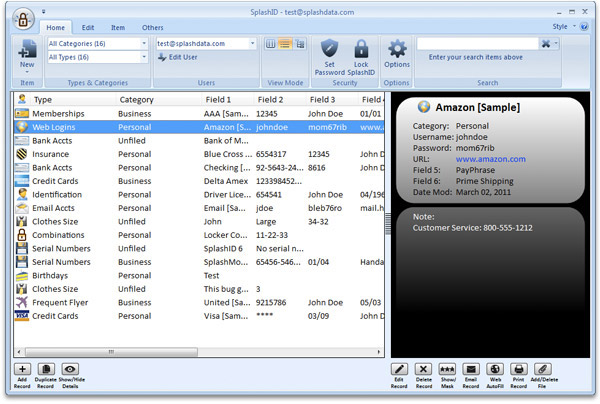600x404 pixels.
Task: Open quick access toolbar dropdown
Action: click(x=44, y=11)
